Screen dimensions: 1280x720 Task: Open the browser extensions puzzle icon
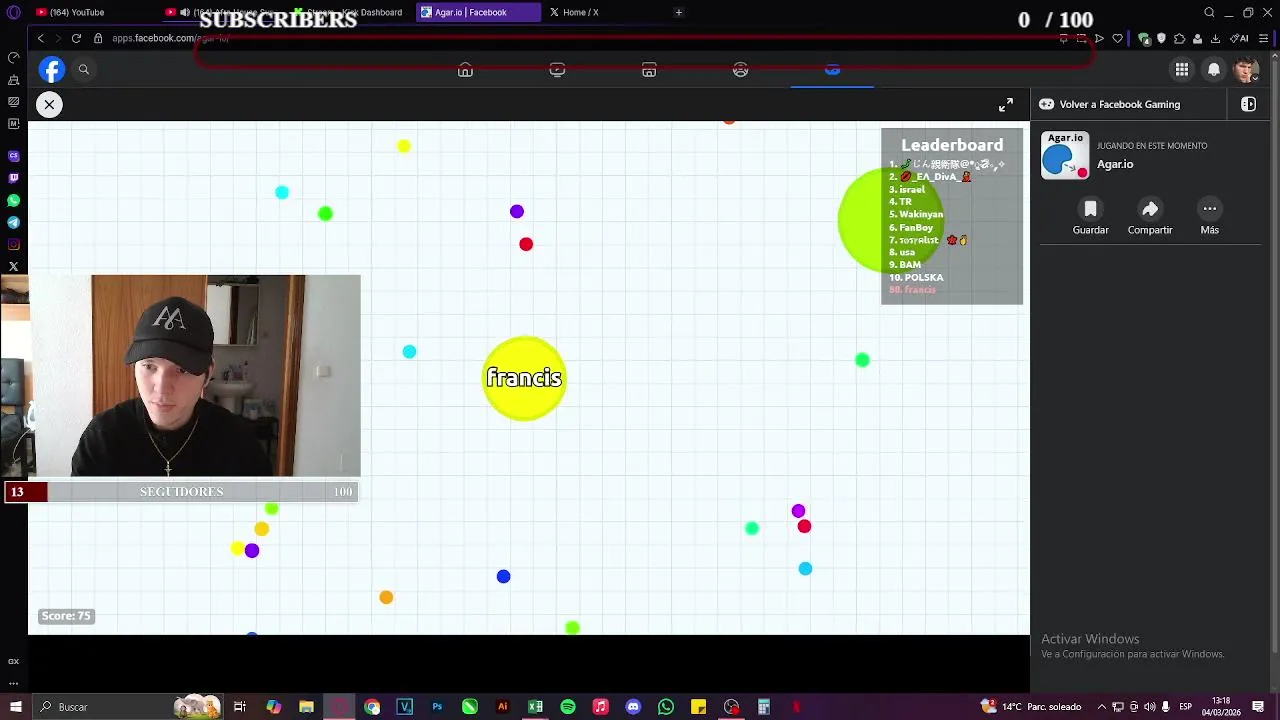click(x=1179, y=38)
